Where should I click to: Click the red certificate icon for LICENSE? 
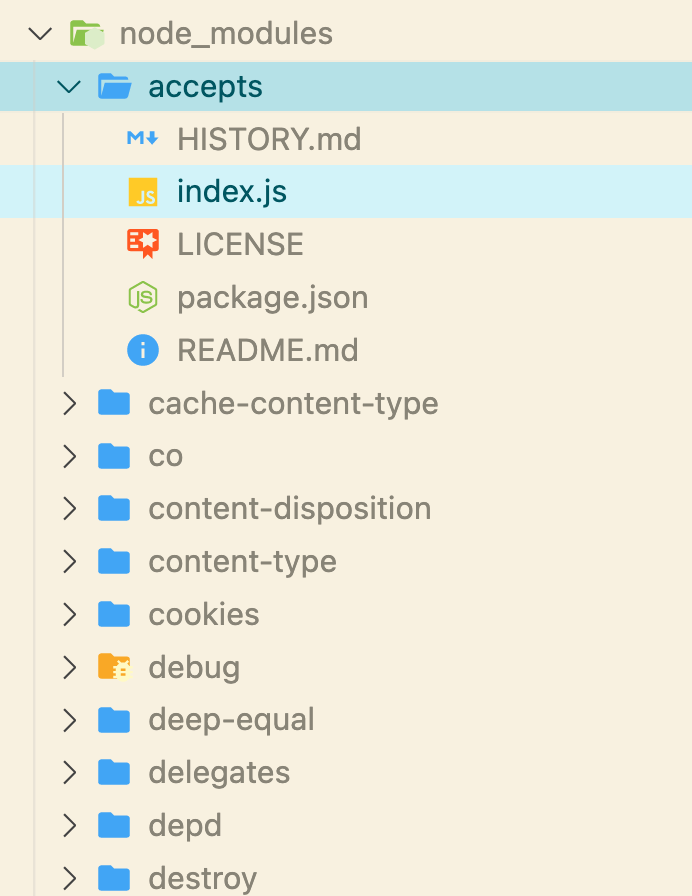(143, 244)
